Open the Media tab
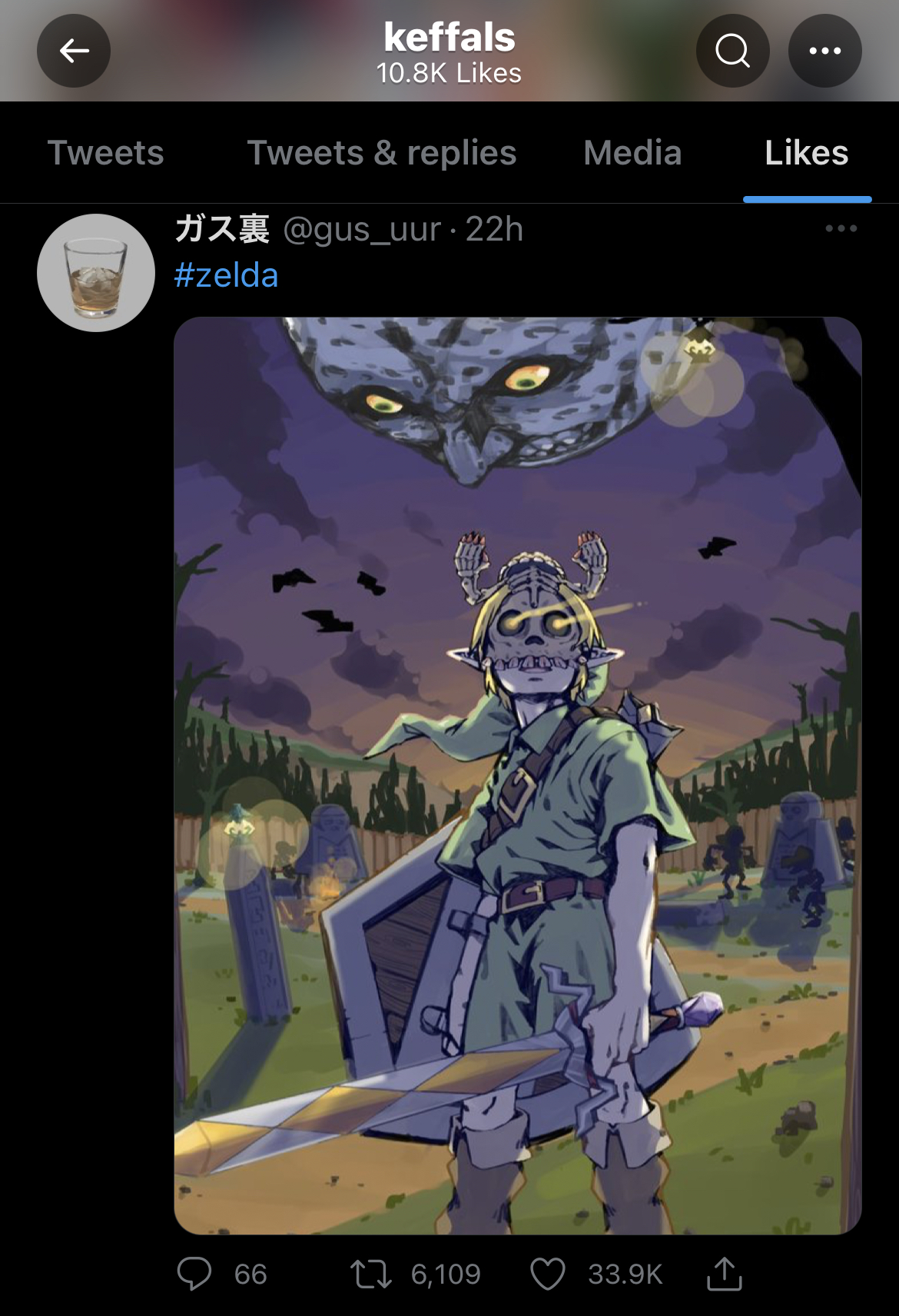 click(632, 152)
